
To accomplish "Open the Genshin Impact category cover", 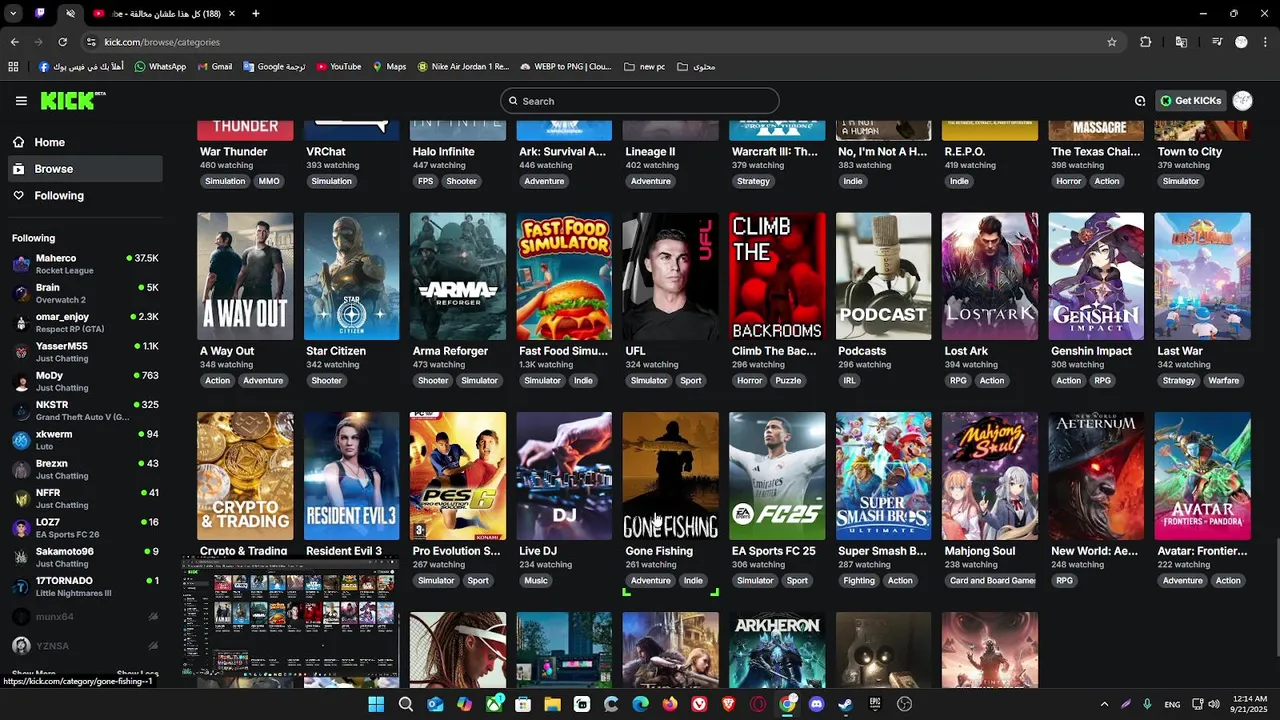I will coord(1096,276).
